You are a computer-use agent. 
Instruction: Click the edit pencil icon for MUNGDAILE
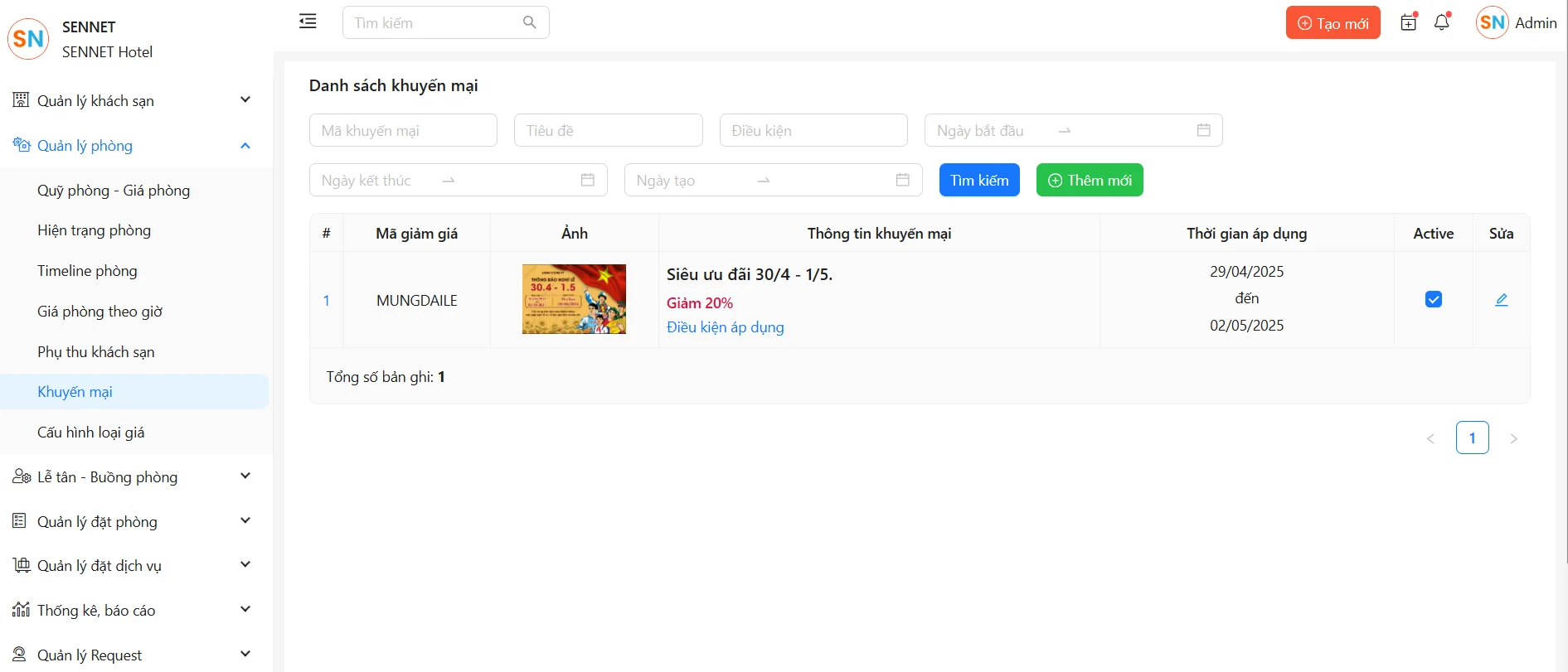point(1501,300)
